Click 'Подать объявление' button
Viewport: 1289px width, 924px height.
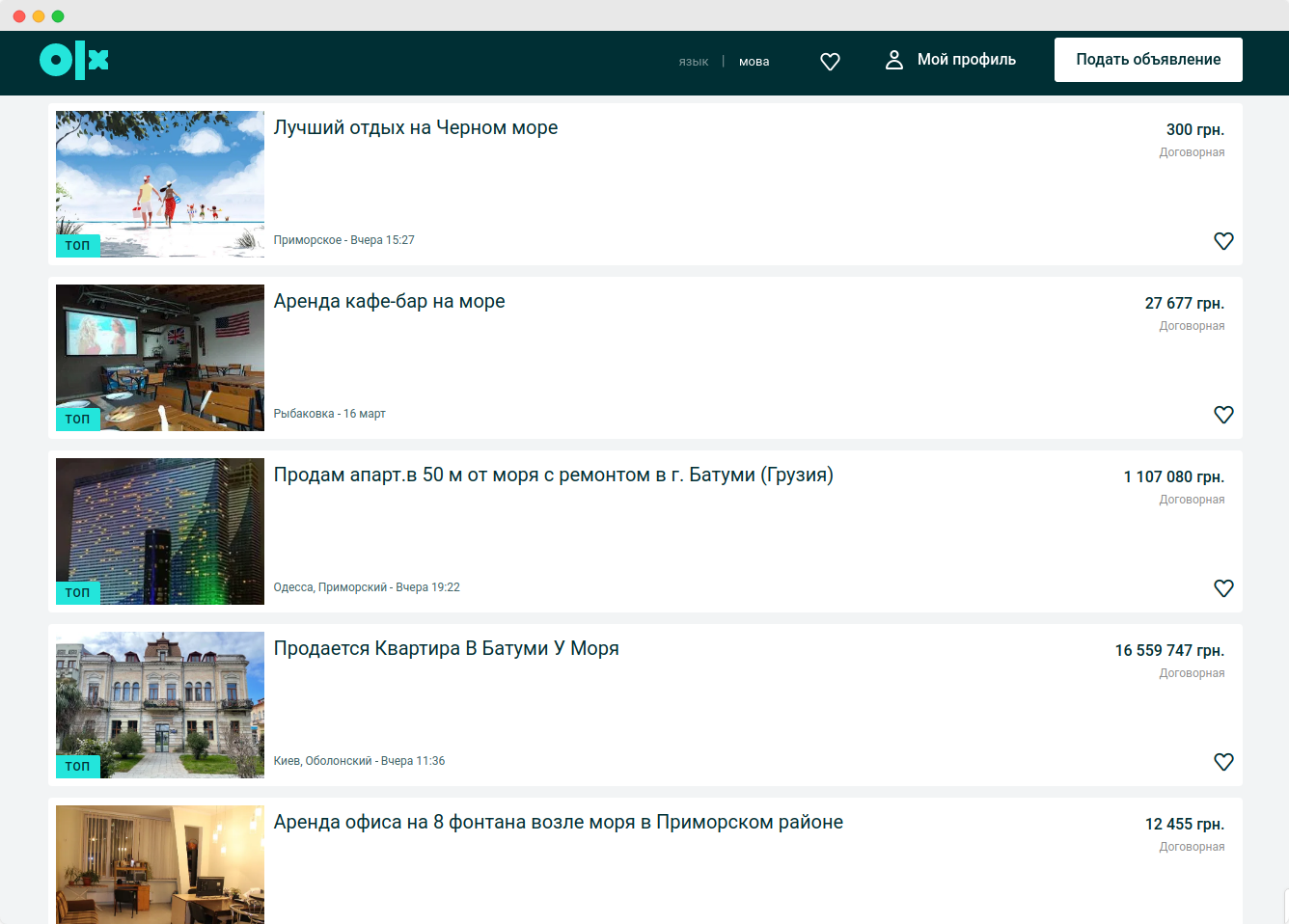(x=1148, y=60)
